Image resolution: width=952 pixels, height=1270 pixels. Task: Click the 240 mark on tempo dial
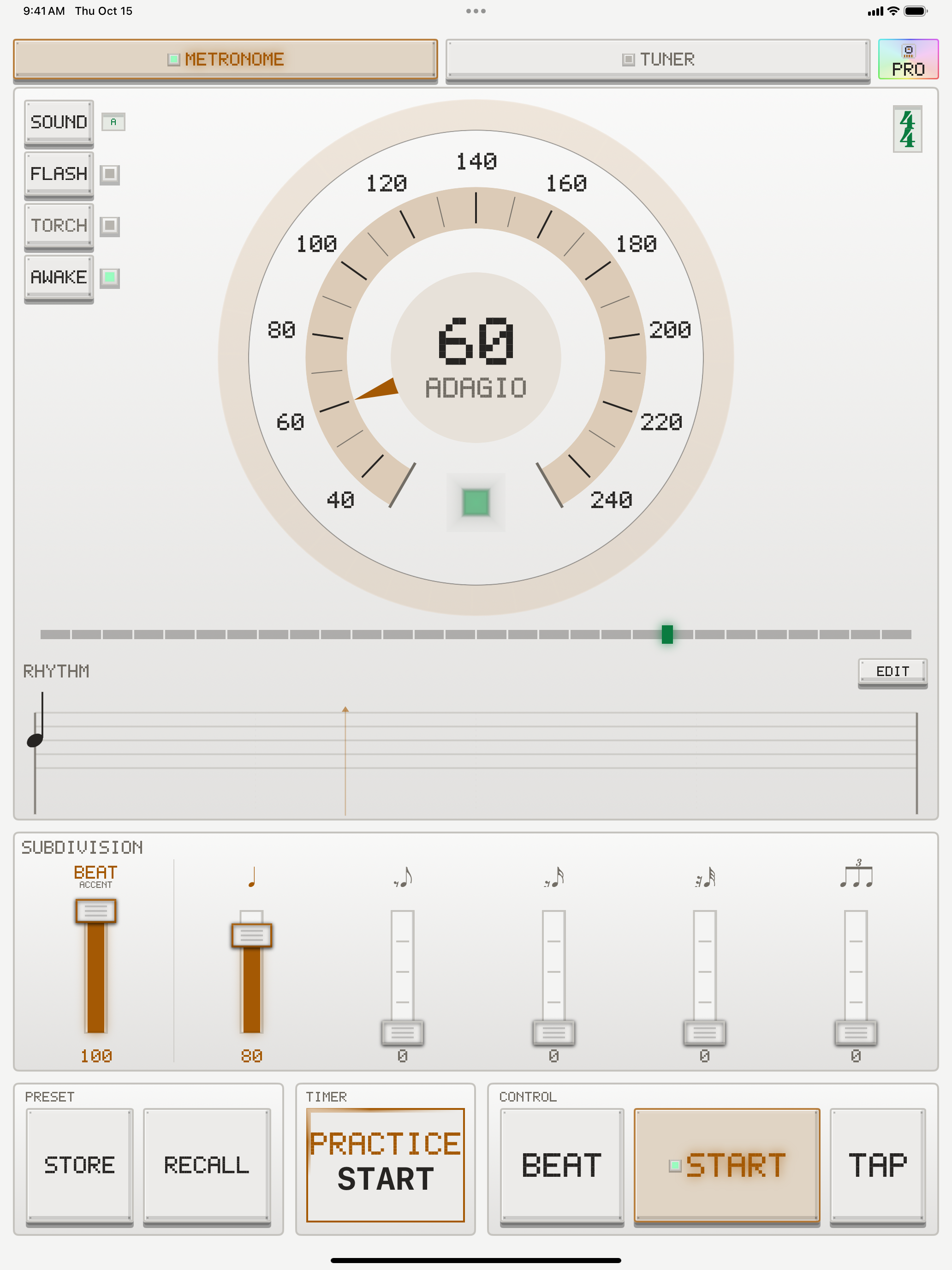(x=612, y=500)
